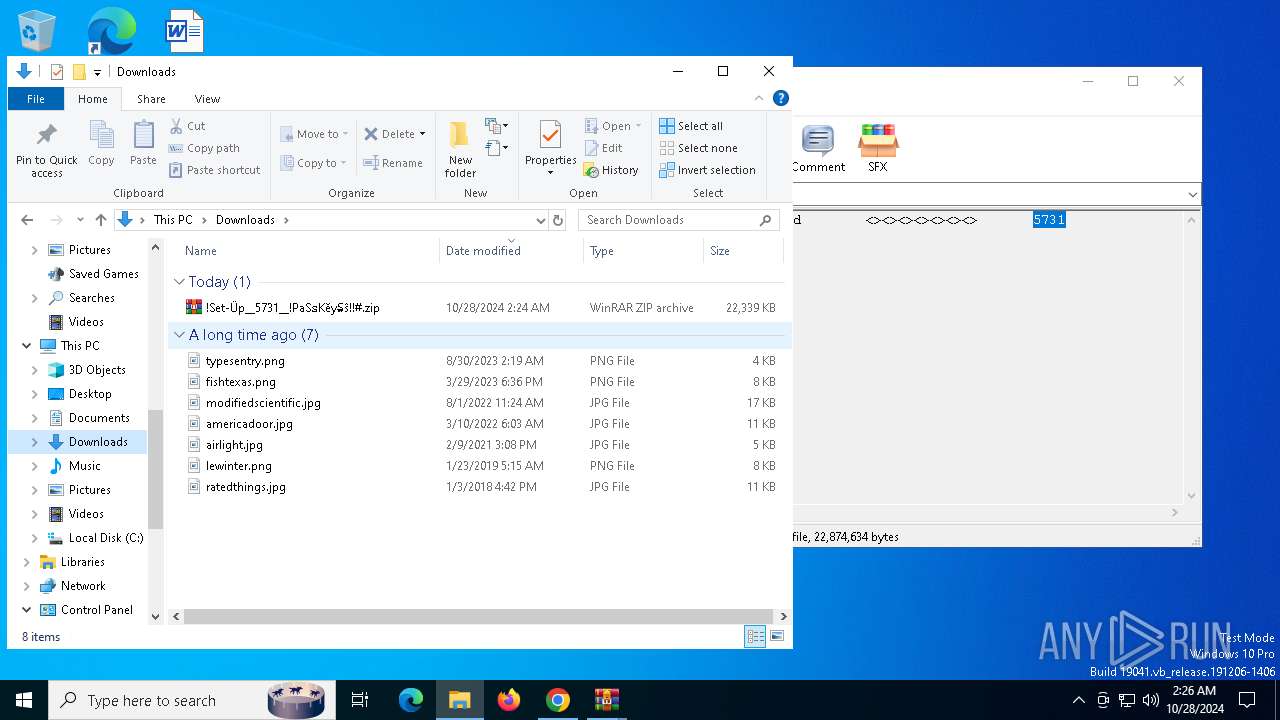Screen dimensions: 1280x720
Task: Open address bar history dropdown
Action: [540, 220]
